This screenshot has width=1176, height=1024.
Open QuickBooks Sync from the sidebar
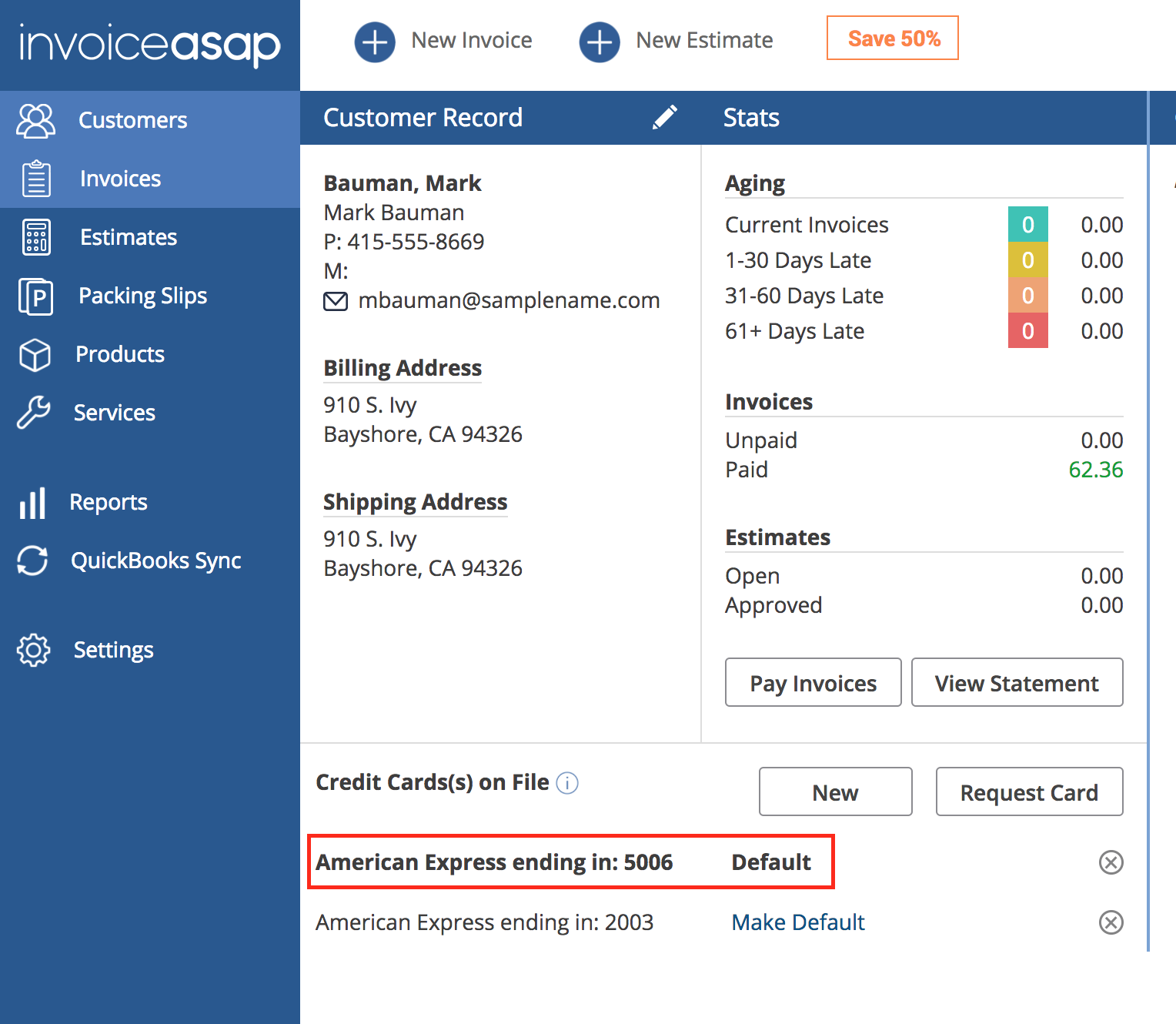(155, 561)
